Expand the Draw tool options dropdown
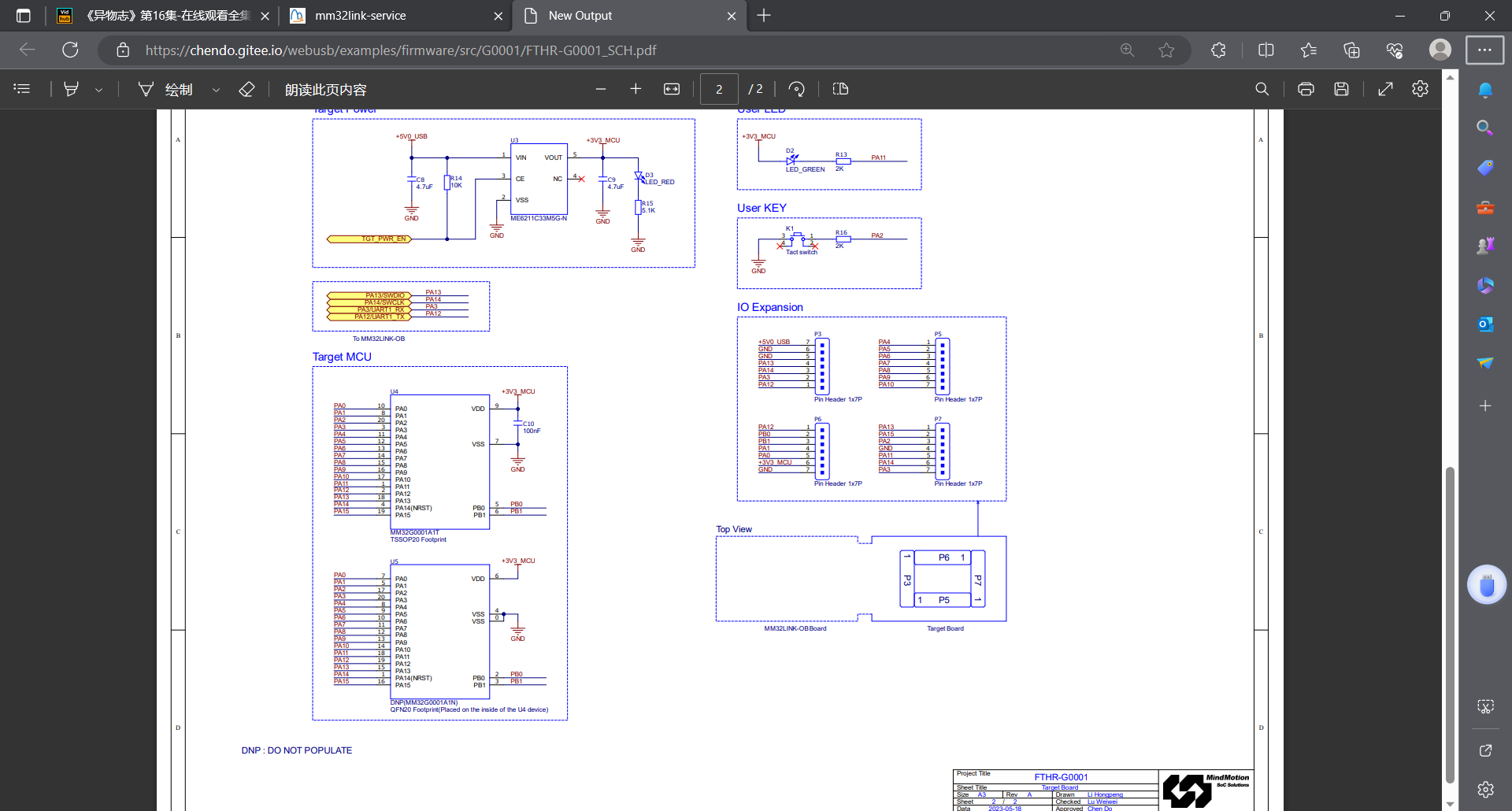 pyautogui.click(x=216, y=90)
